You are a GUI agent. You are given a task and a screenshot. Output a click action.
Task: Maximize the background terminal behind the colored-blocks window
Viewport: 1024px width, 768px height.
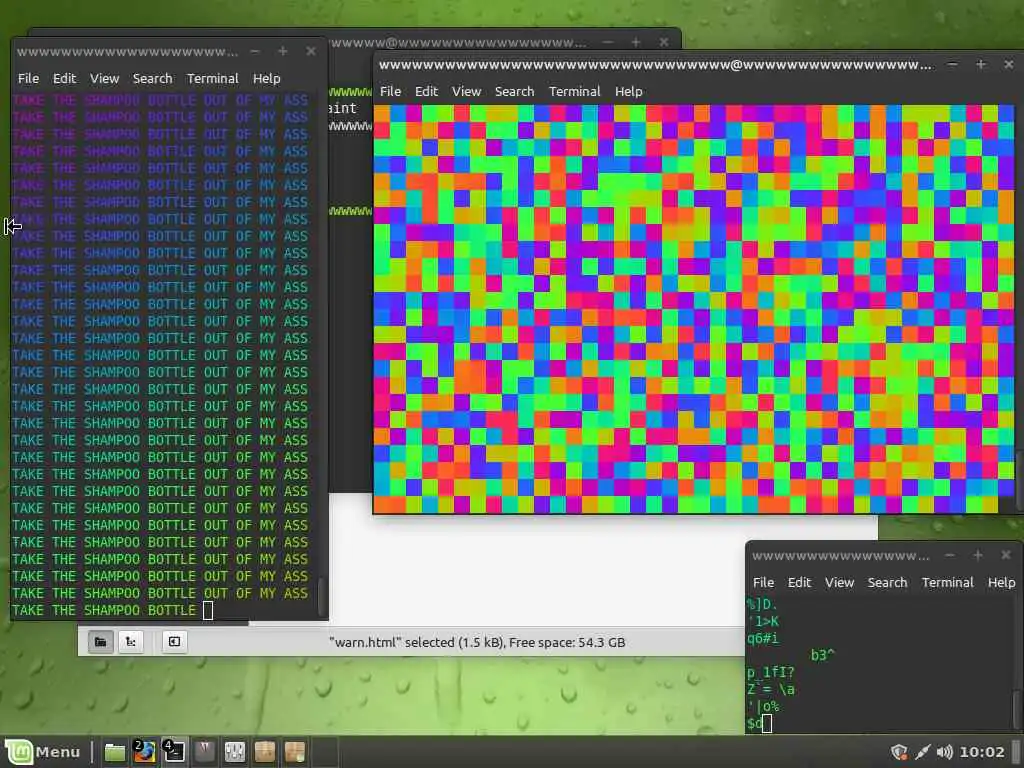point(635,42)
